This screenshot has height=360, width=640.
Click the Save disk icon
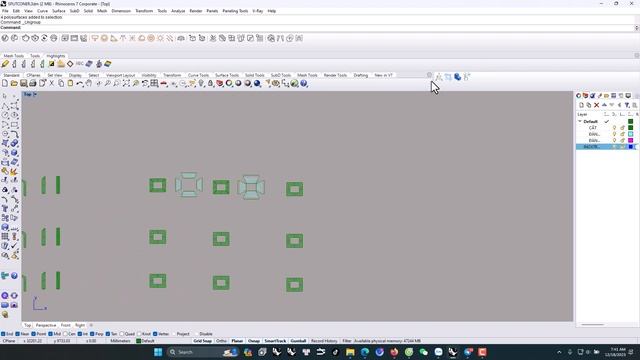[x=24, y=83]
